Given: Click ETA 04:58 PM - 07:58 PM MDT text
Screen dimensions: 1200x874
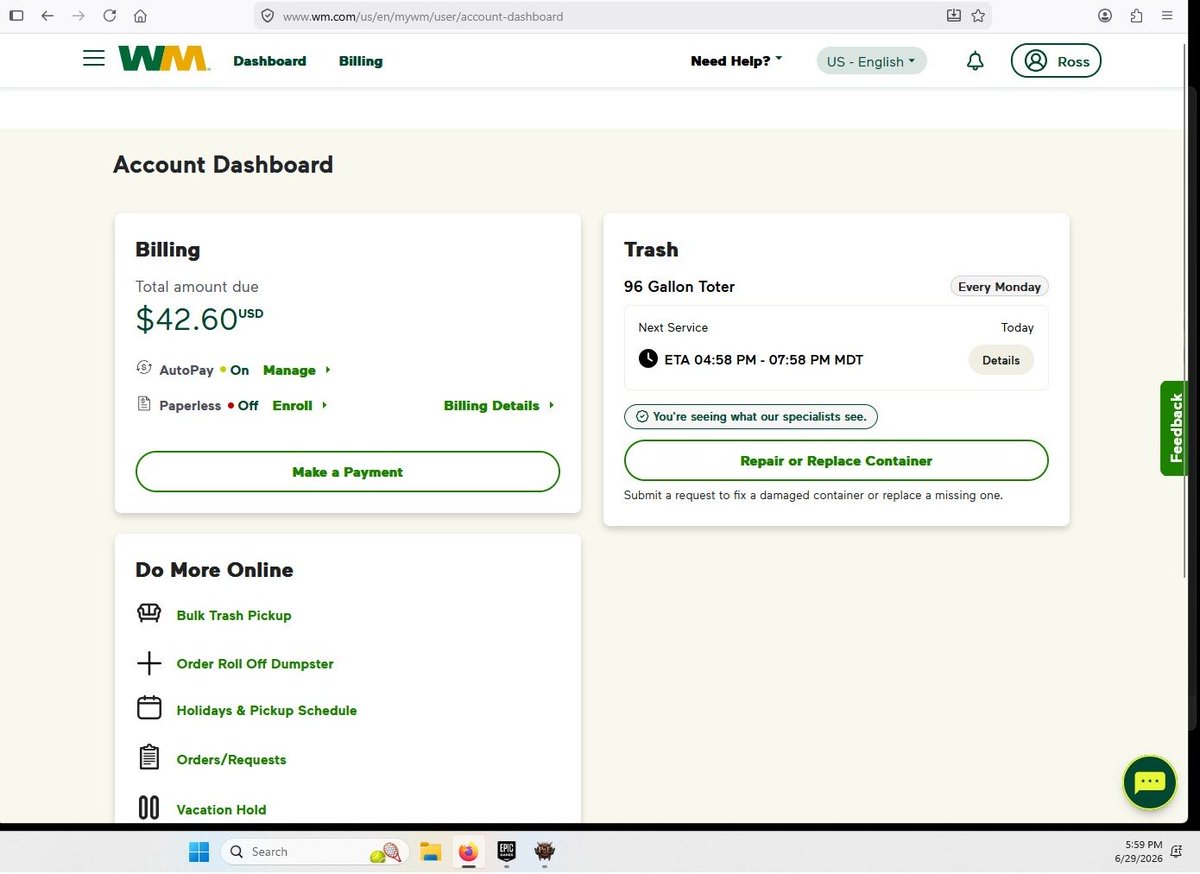Looking at the screenshot, I should point(763,359).
